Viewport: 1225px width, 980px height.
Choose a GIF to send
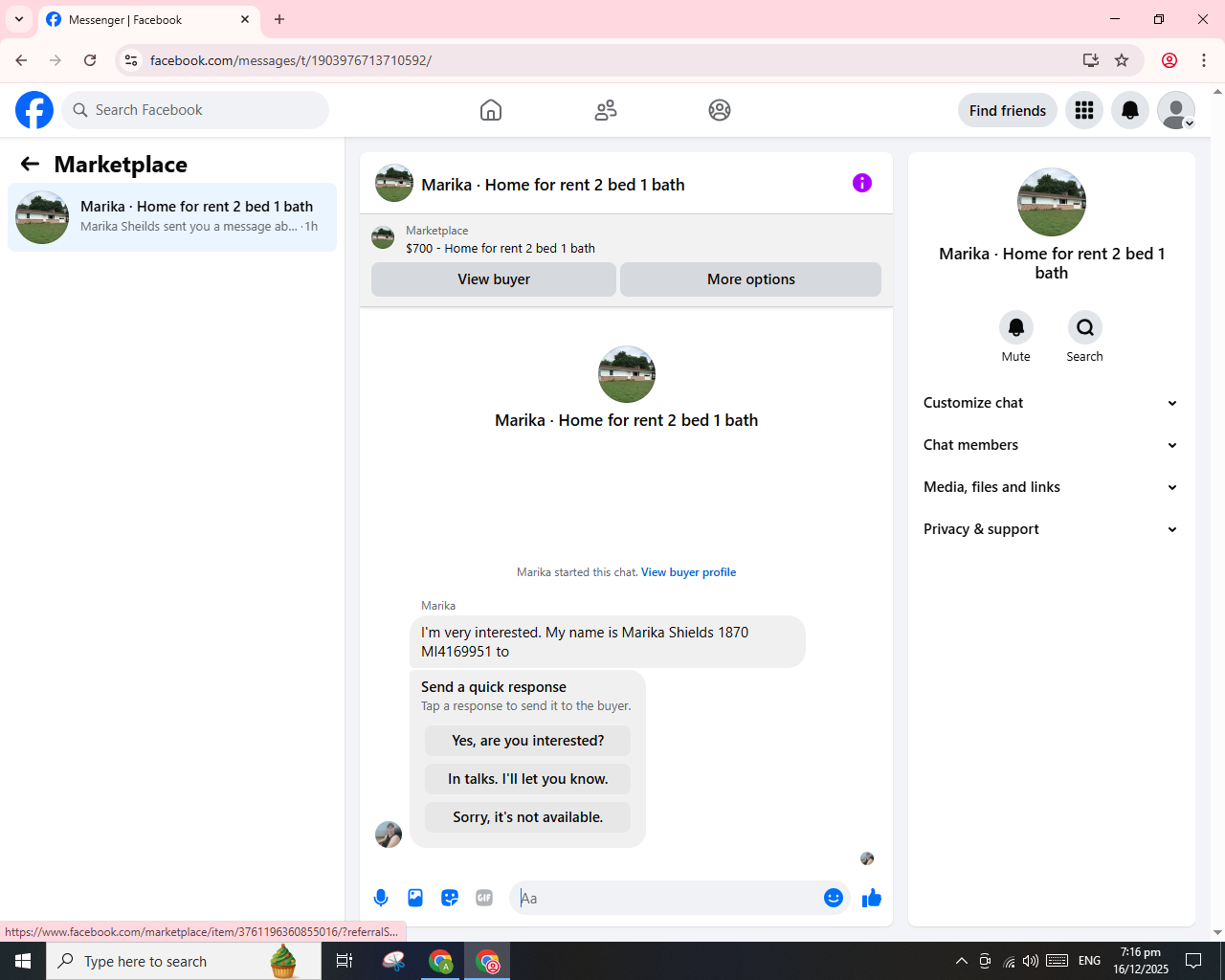(x=484, y=898)
